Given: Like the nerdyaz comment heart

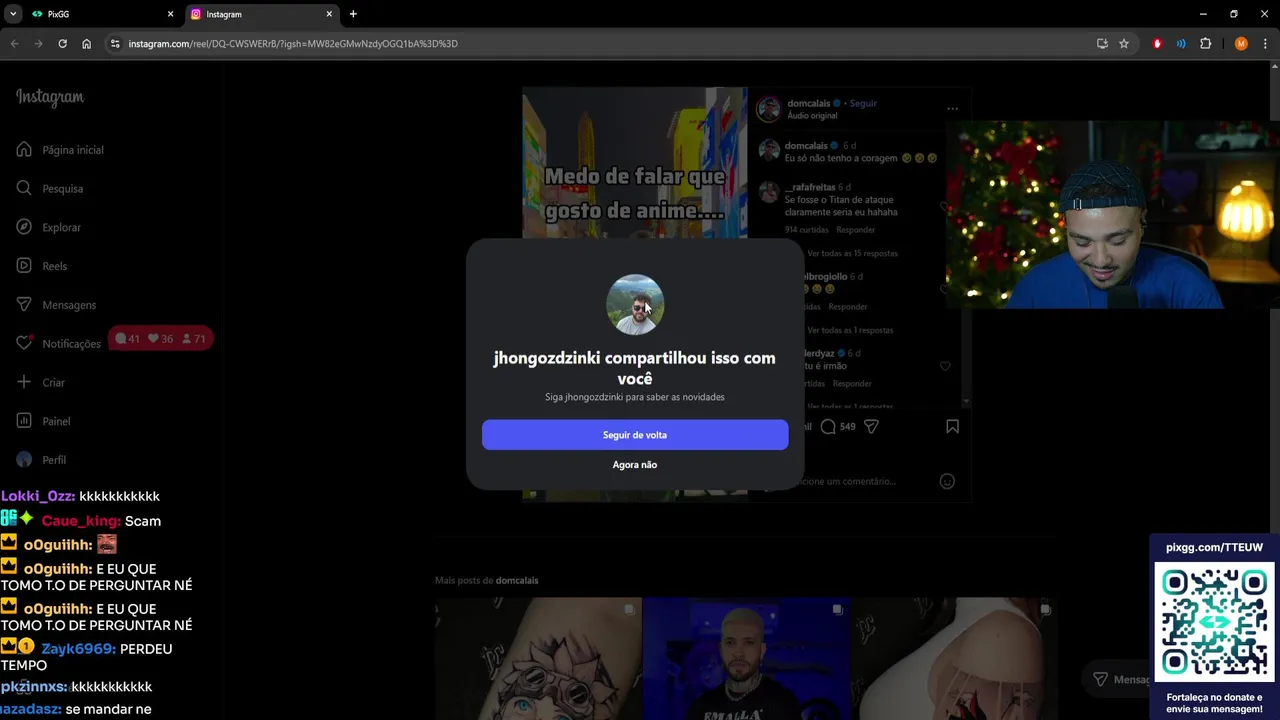Looking at the screenshot, I should (945, 366).
